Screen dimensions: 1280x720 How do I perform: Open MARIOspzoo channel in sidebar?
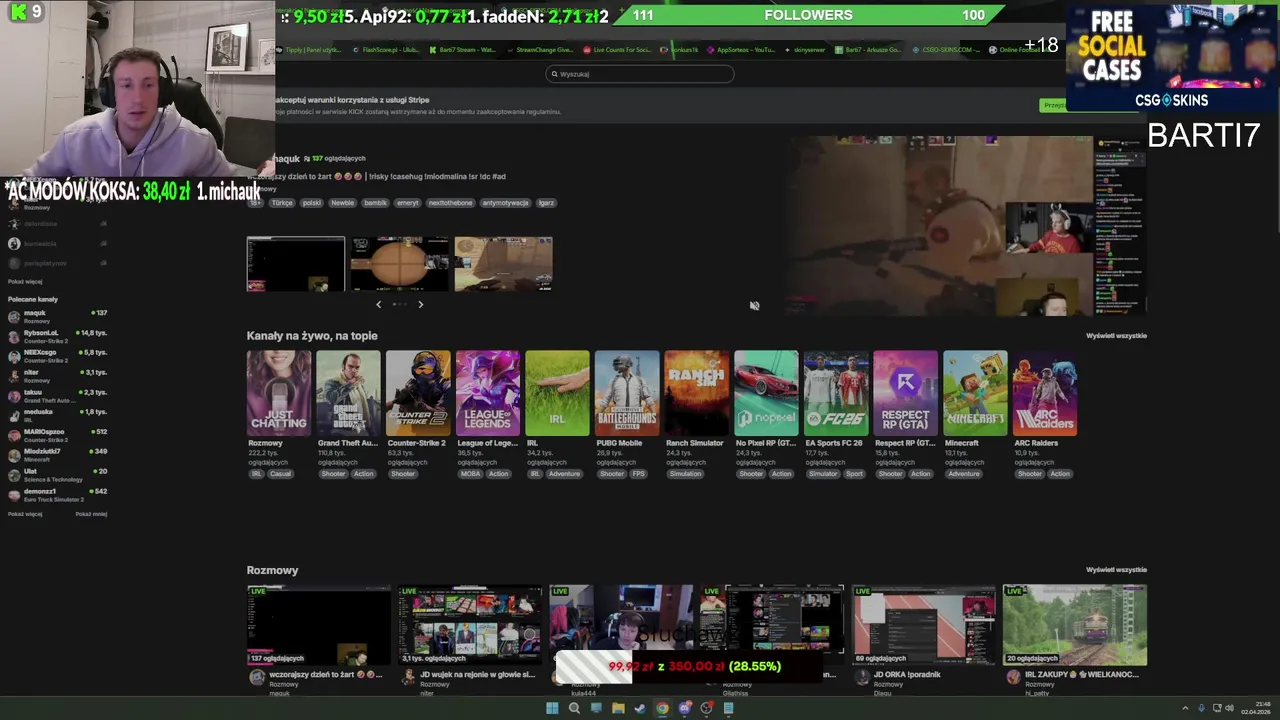click(58, 435)
